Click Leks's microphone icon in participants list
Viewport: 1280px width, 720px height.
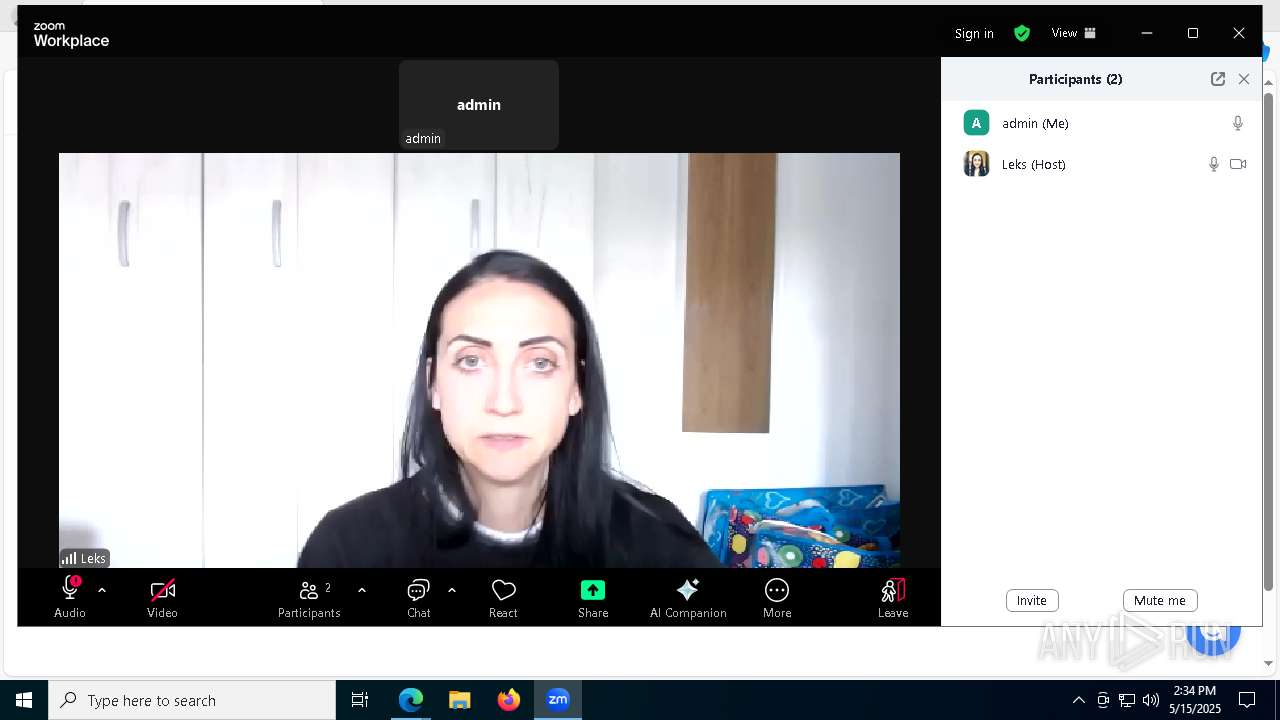[x=1214, y=164]
